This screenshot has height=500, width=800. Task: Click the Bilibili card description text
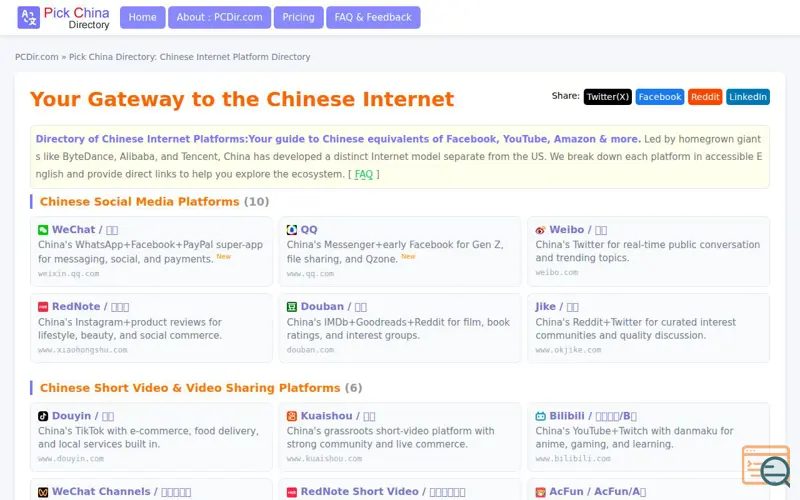pos(634,437)
